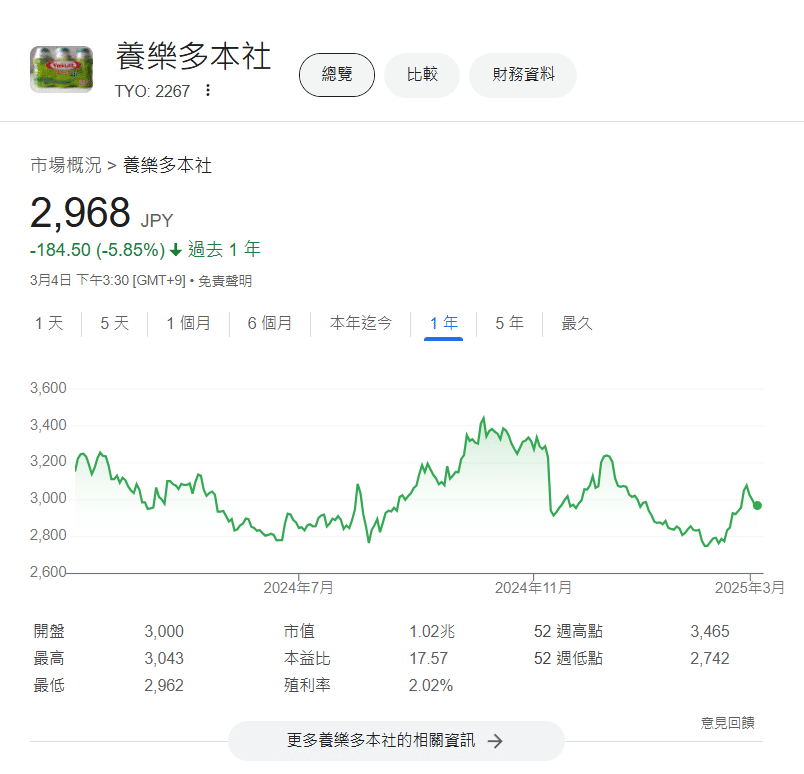Open the 財務資料 tab

[x=523, y=75]
